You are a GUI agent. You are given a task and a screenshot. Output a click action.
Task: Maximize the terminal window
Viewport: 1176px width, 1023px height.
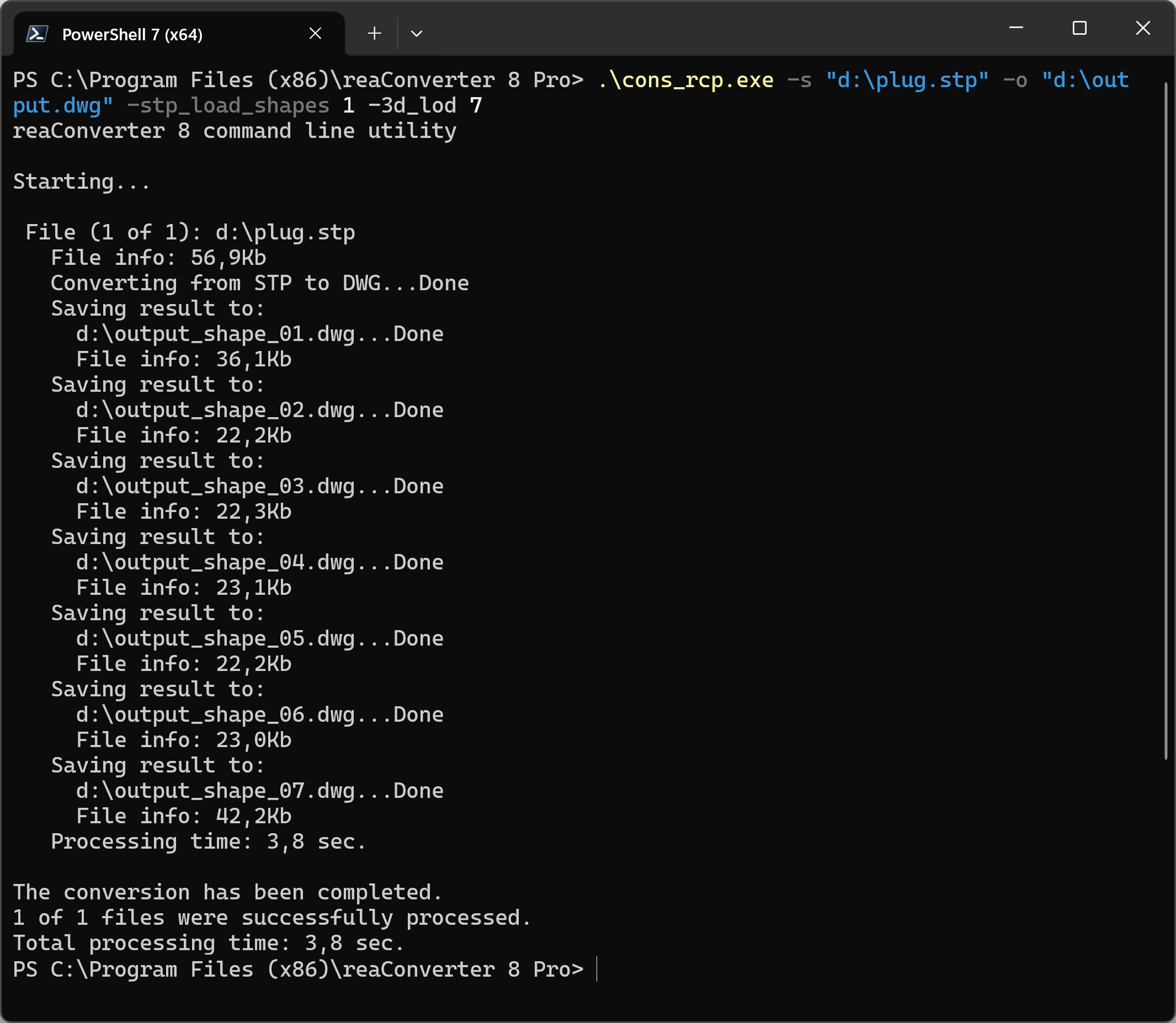[1079, 28]
